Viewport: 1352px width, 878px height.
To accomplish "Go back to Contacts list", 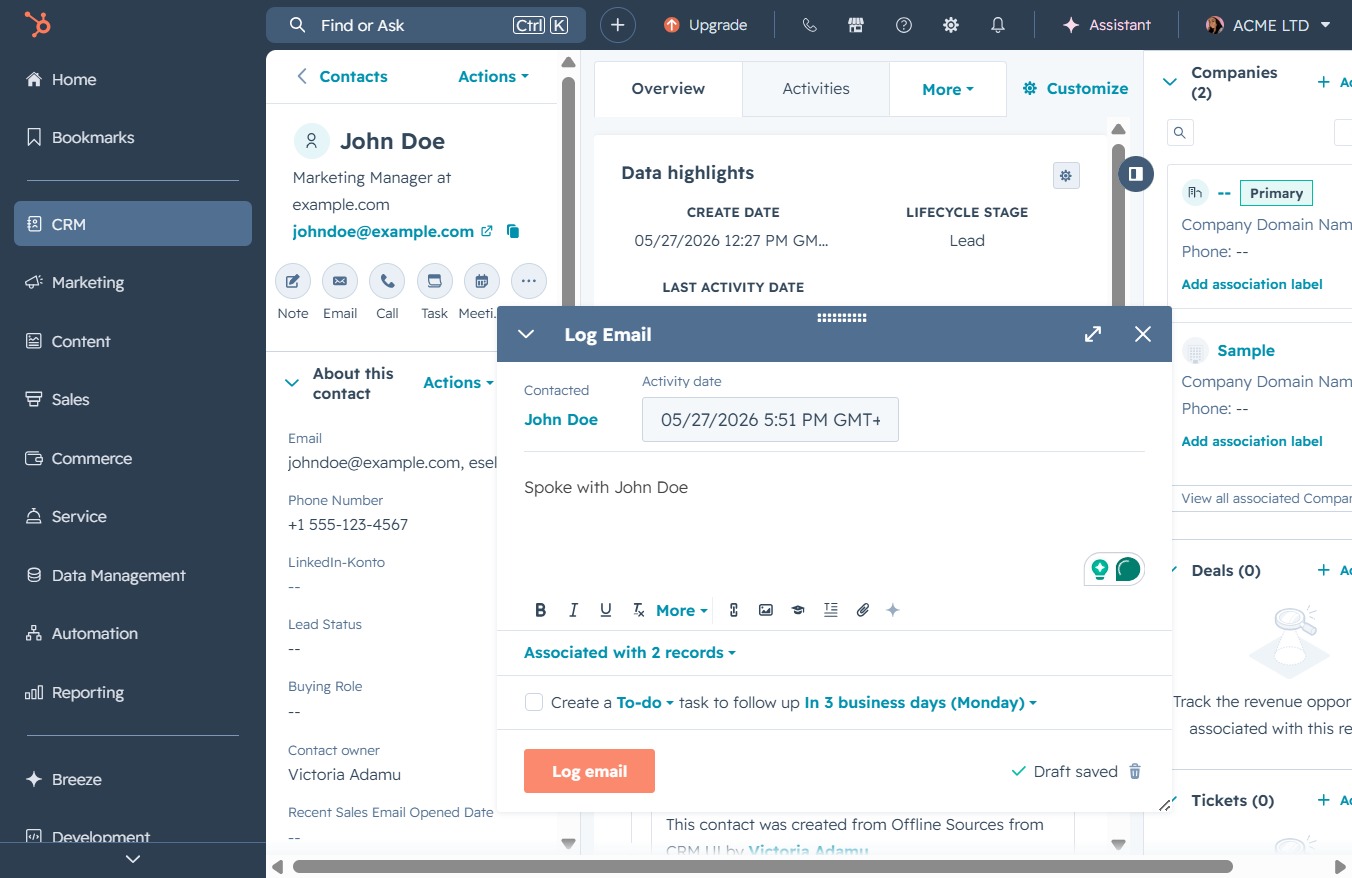I will (x=341, y=76).
